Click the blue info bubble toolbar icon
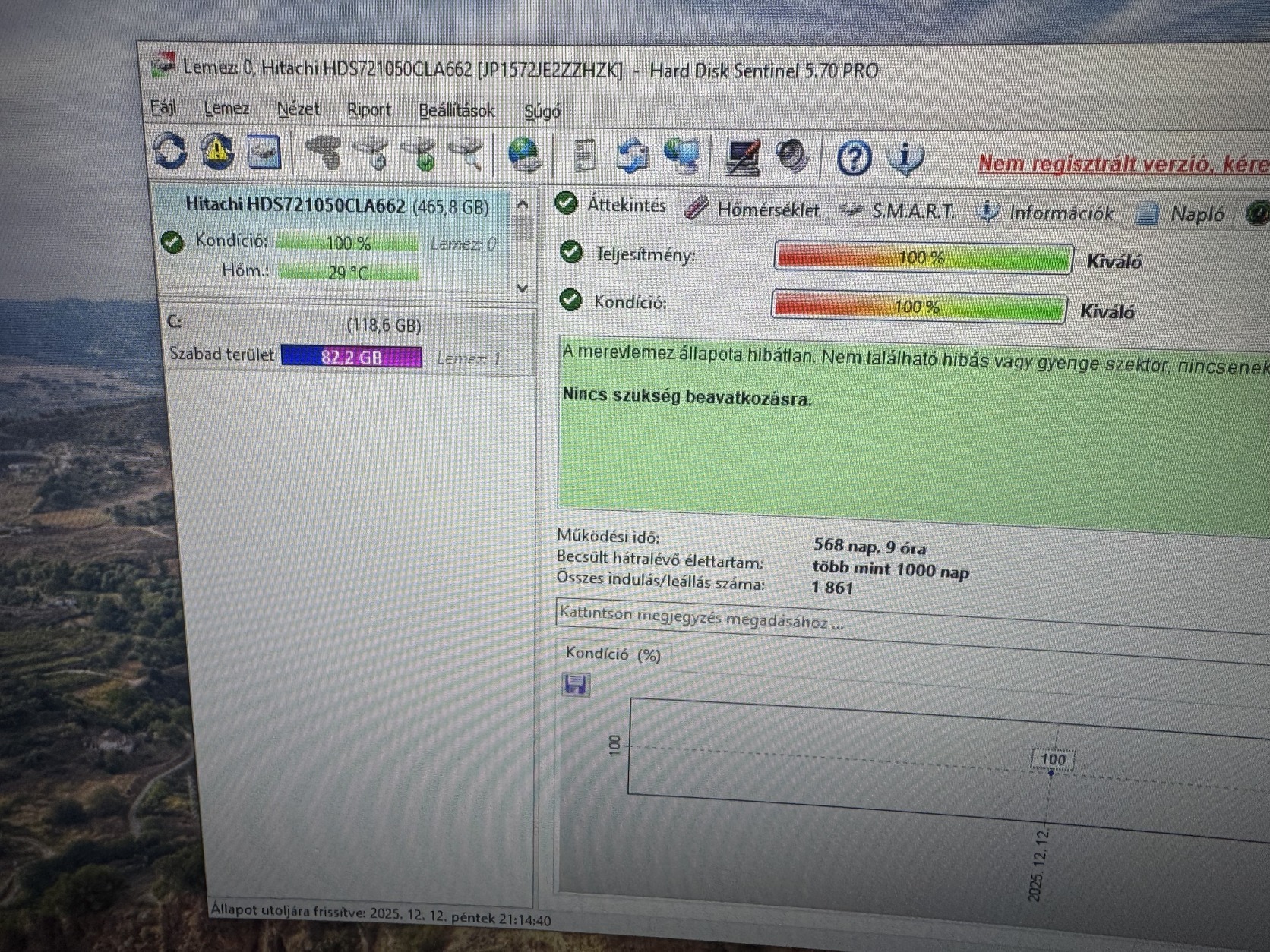1270x952 pixels. (905, 159)
